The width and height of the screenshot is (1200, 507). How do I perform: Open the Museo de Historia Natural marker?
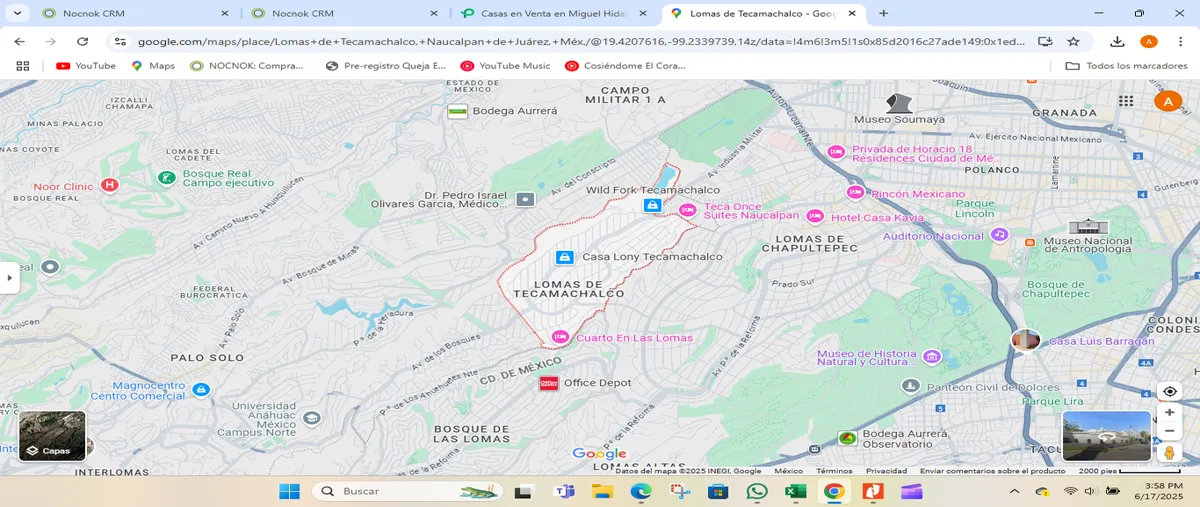point(932,356)
